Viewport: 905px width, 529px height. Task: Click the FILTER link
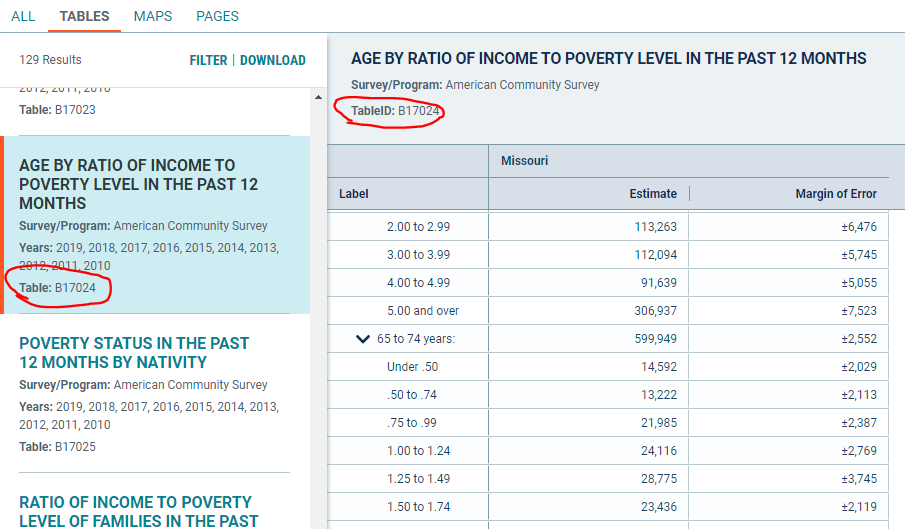[x=208, y=61]
